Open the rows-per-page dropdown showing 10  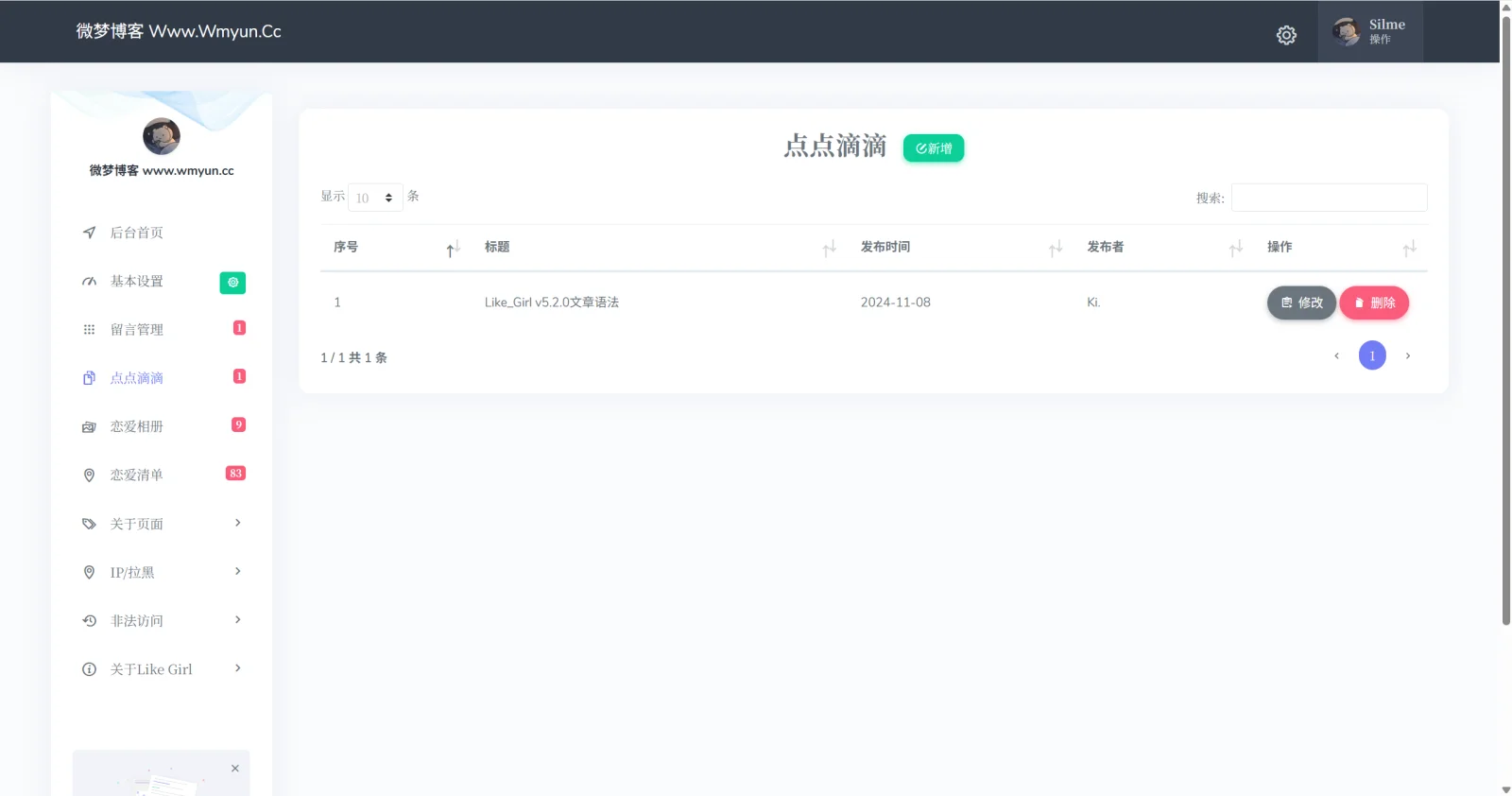coord(375,198)
